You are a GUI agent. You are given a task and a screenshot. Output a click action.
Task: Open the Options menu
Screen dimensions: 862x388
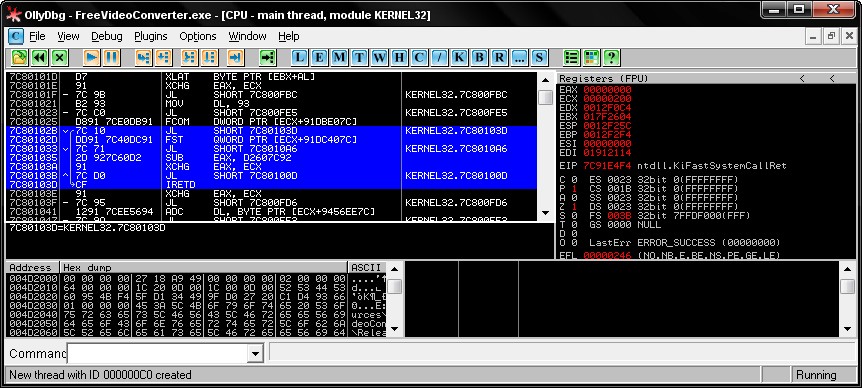click(x=198, y=36)
